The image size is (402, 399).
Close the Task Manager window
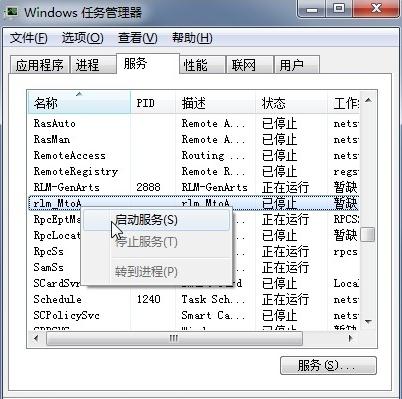376,8
